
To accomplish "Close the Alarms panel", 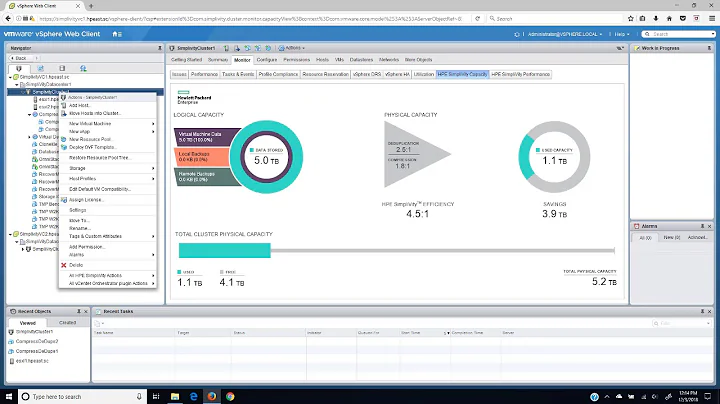I will pos(709,226).
